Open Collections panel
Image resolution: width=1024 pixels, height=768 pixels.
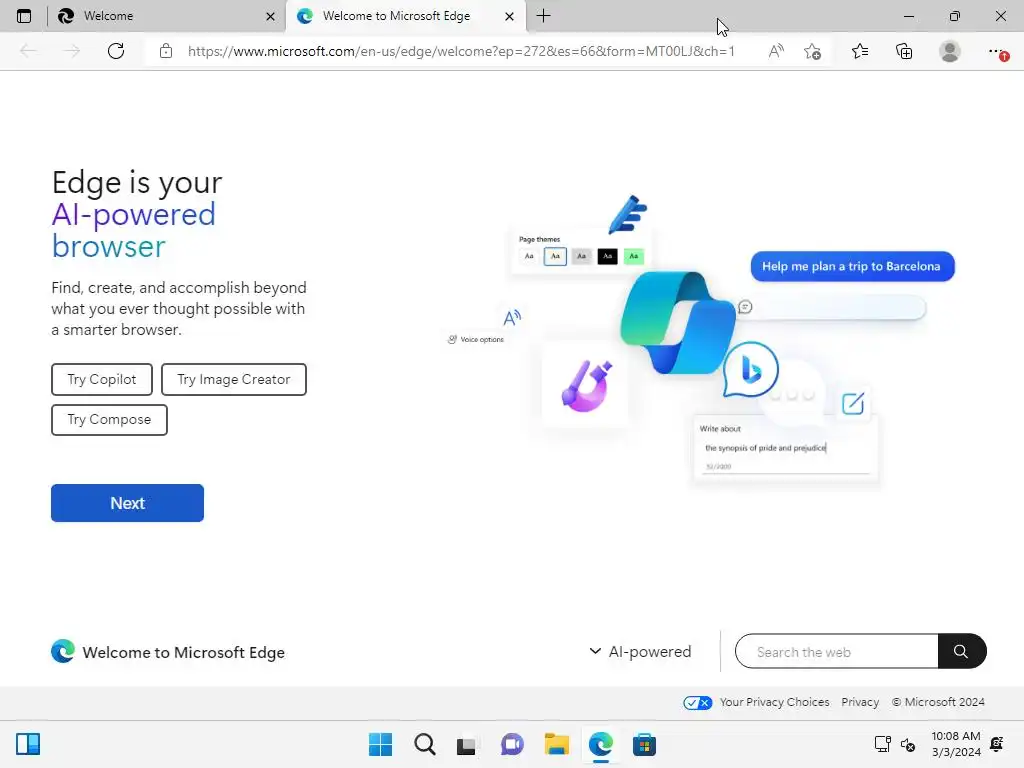[904, 51]
